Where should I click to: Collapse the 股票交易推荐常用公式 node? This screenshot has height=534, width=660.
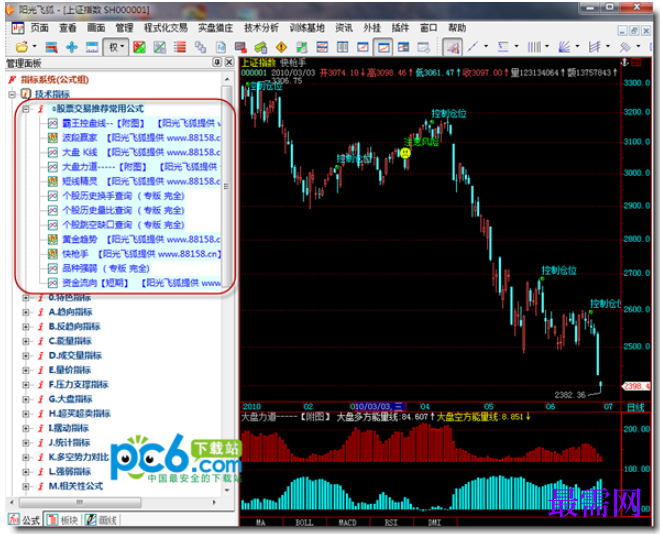(x=26, y=109)
